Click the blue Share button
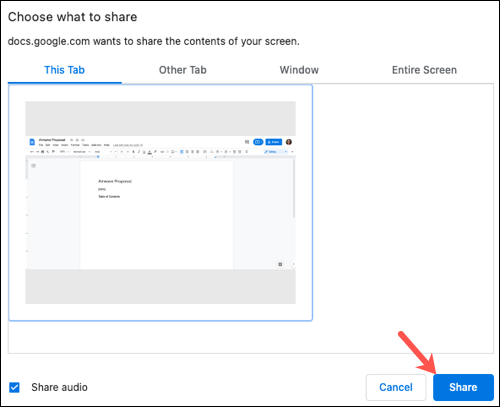The width and height of the screenshot is (500, 407). click(x=463, y=387)
